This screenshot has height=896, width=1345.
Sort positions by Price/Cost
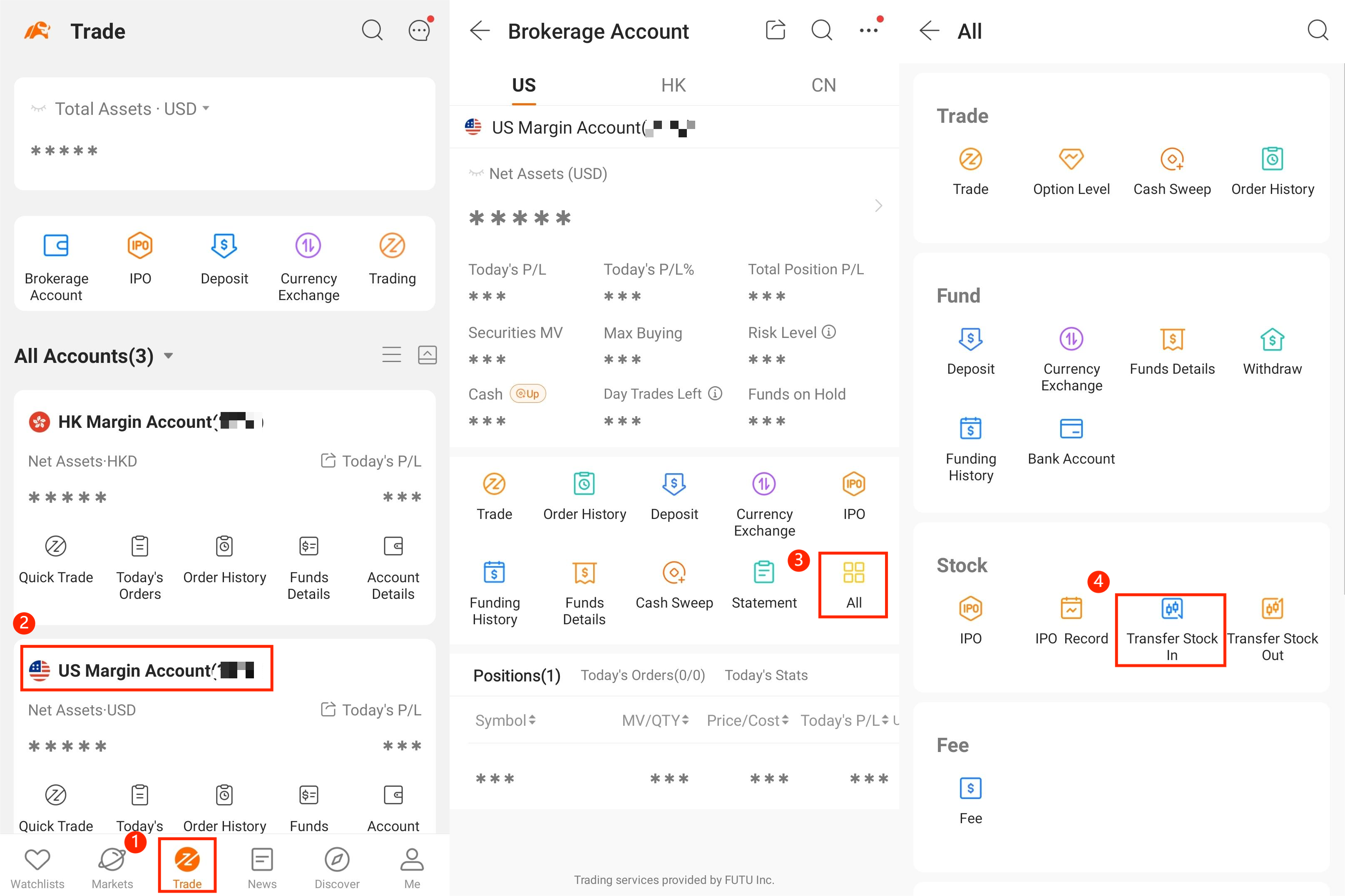point(748,720)
